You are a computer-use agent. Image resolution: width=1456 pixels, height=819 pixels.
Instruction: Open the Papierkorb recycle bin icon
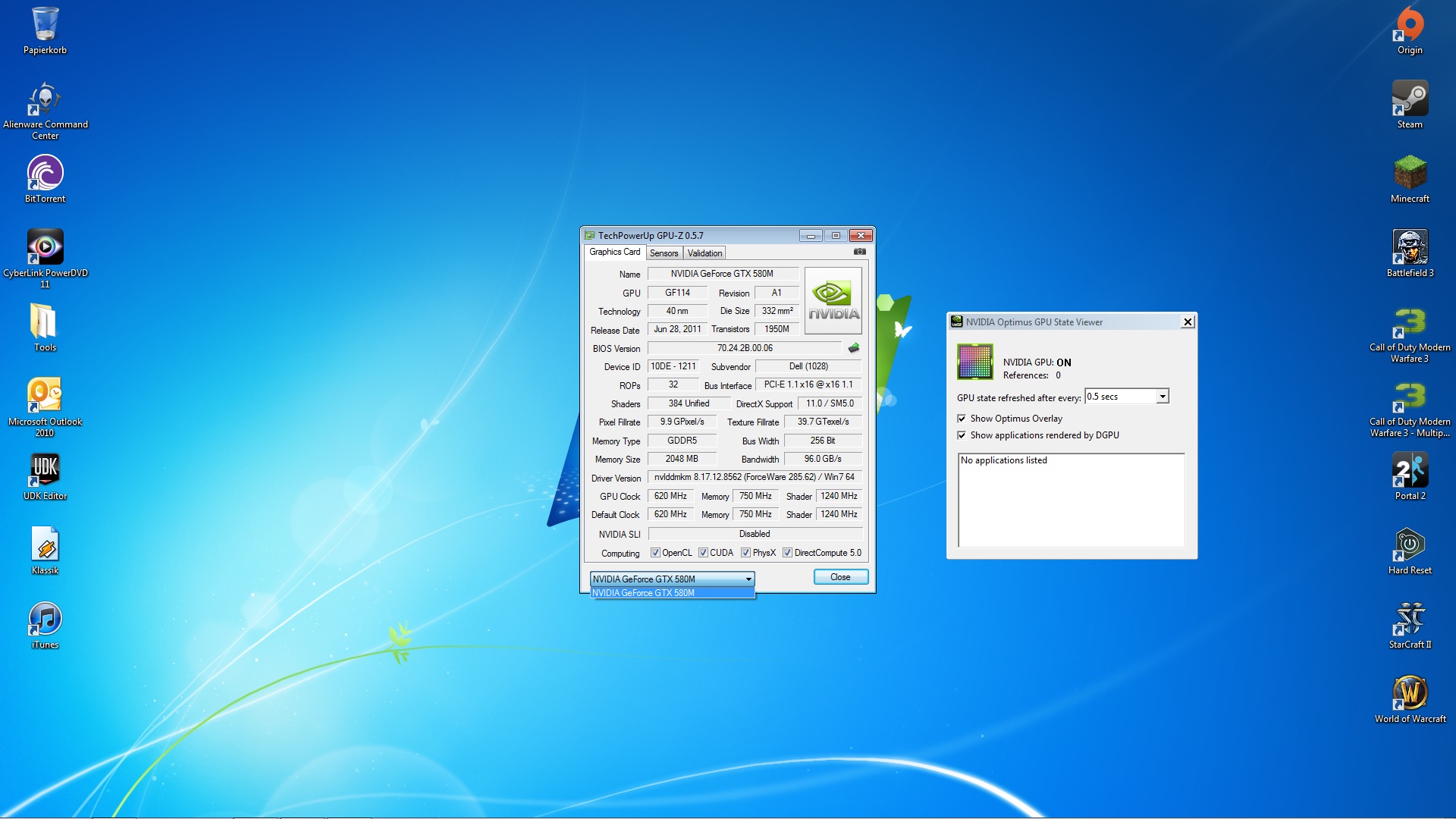point(45,30)
